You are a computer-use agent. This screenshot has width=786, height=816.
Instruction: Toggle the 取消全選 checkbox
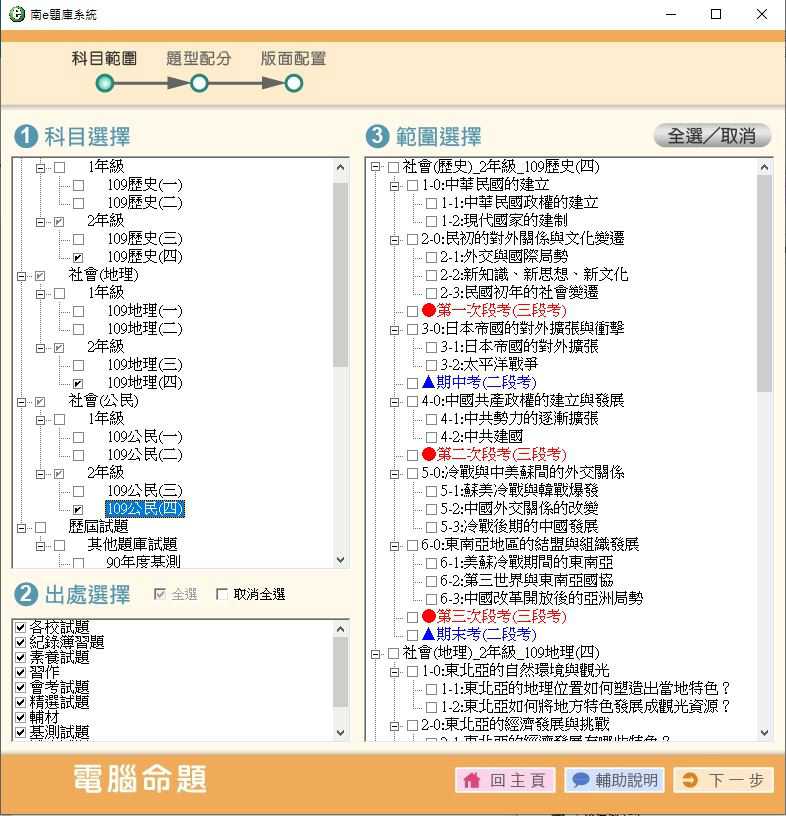coord(222,594)
